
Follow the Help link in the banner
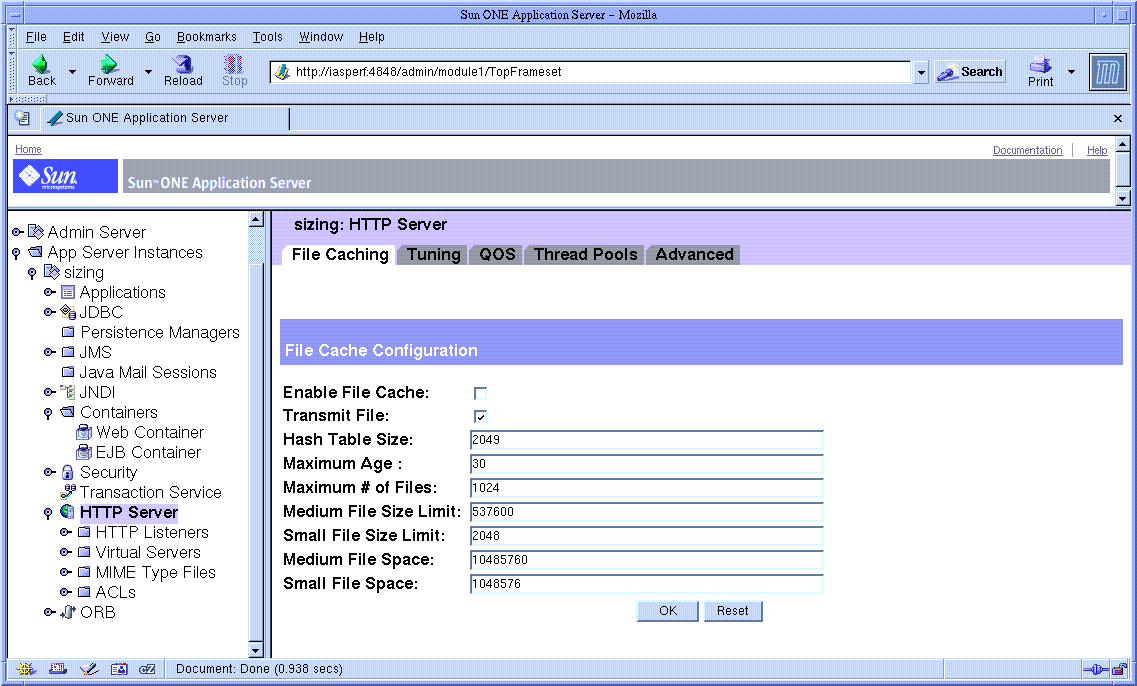tap(1096, 150)
